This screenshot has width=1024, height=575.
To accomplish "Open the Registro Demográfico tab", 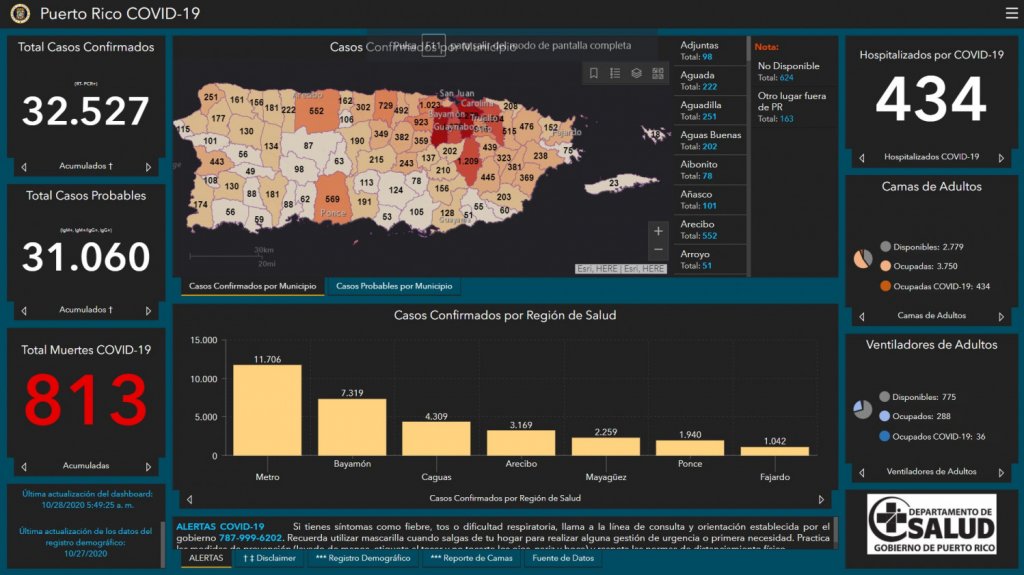I will point(362,558).
